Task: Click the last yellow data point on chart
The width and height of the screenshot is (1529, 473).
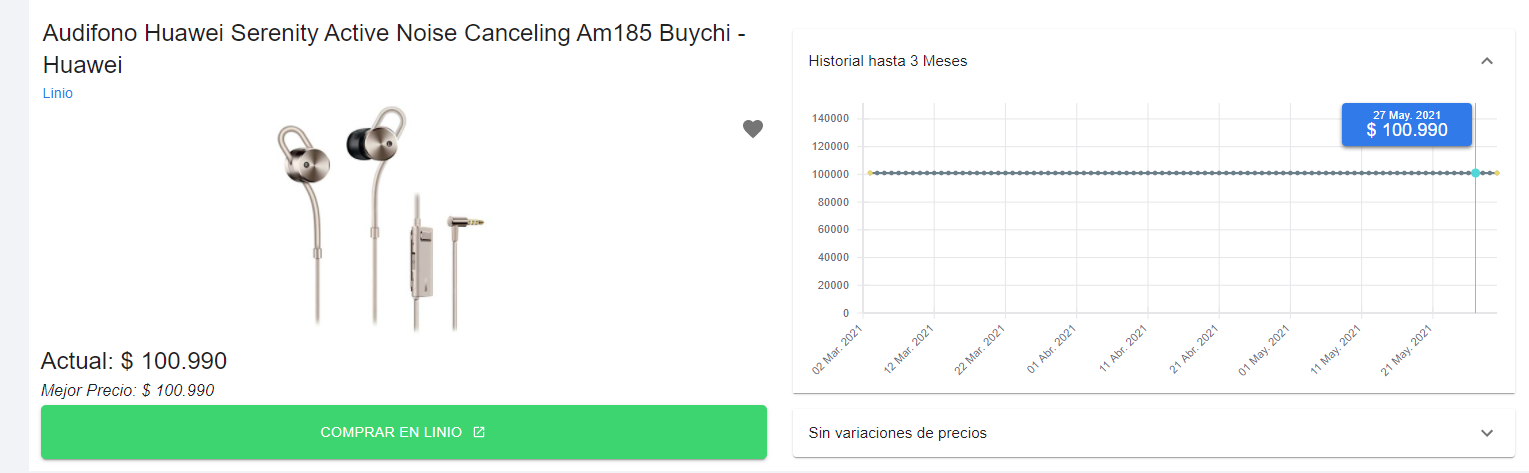Action: (x=1497, y=173)
